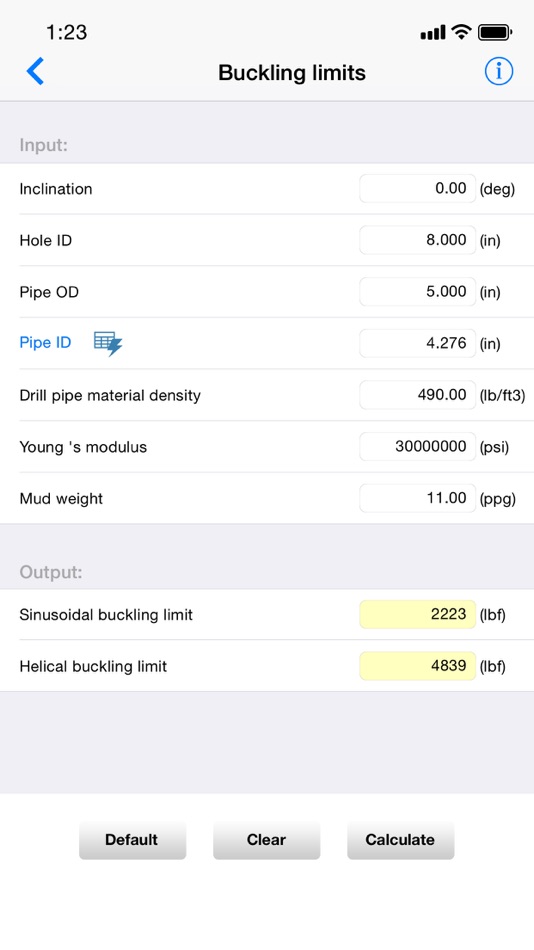Edit the Pipe ID value 4.276

[x=418, y=343]
